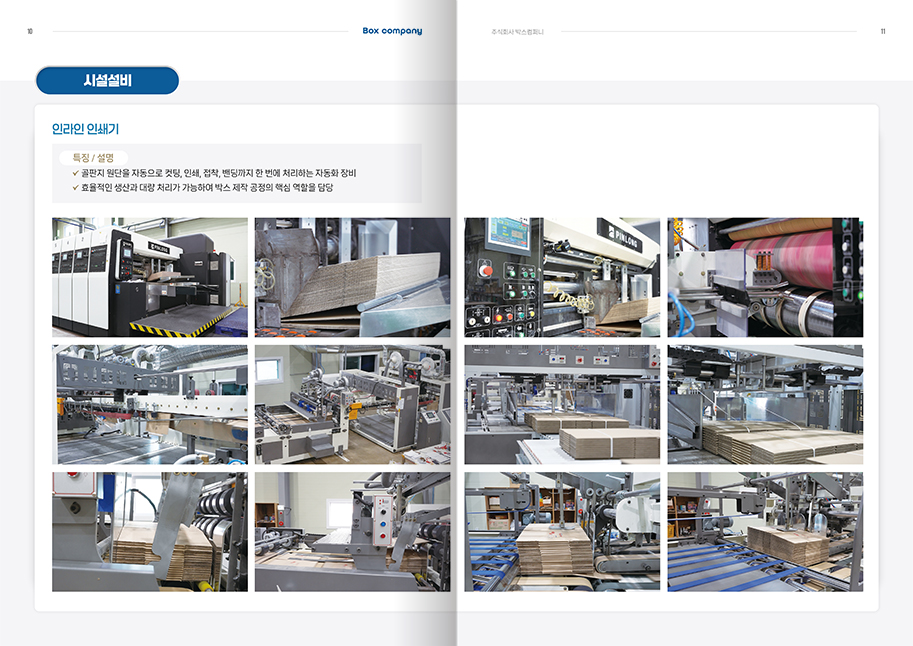Image resolution: width=913 pixels, height=646 pixels.
Task: Click the Box company logo in header
Action: click(x=392, y=31)
